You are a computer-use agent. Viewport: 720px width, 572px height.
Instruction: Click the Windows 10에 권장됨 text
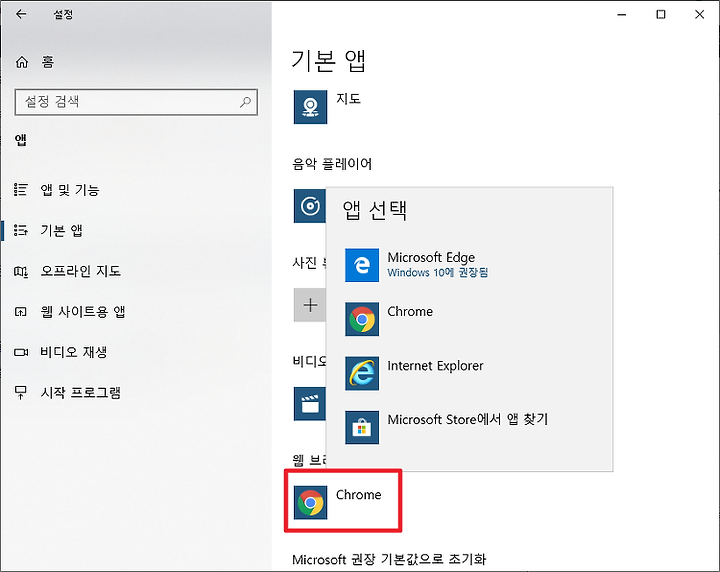click(x=438, y=273)
